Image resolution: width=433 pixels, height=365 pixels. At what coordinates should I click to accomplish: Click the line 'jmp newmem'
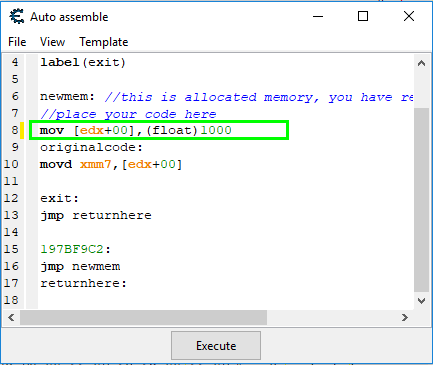click(x=80, y=266)
